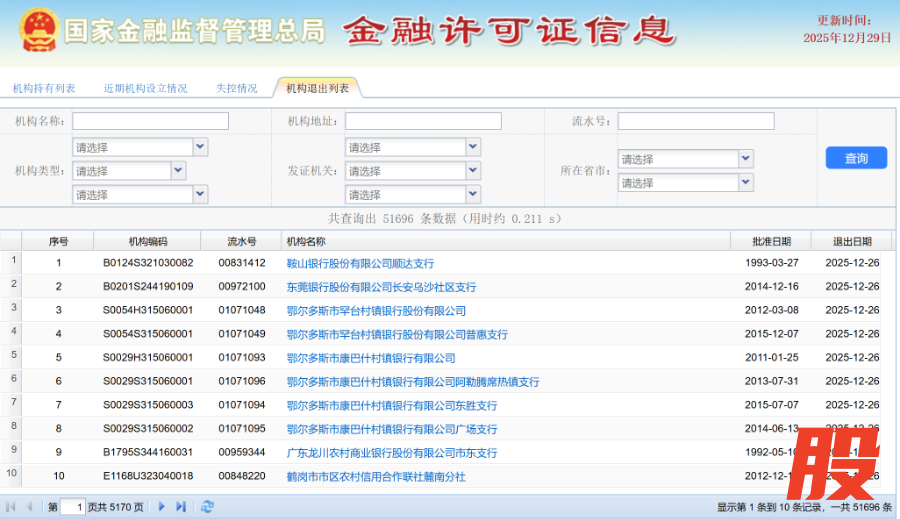Switch to the 机构持有列表 tab
The image size is (900, 519).
tap(44, 88)
